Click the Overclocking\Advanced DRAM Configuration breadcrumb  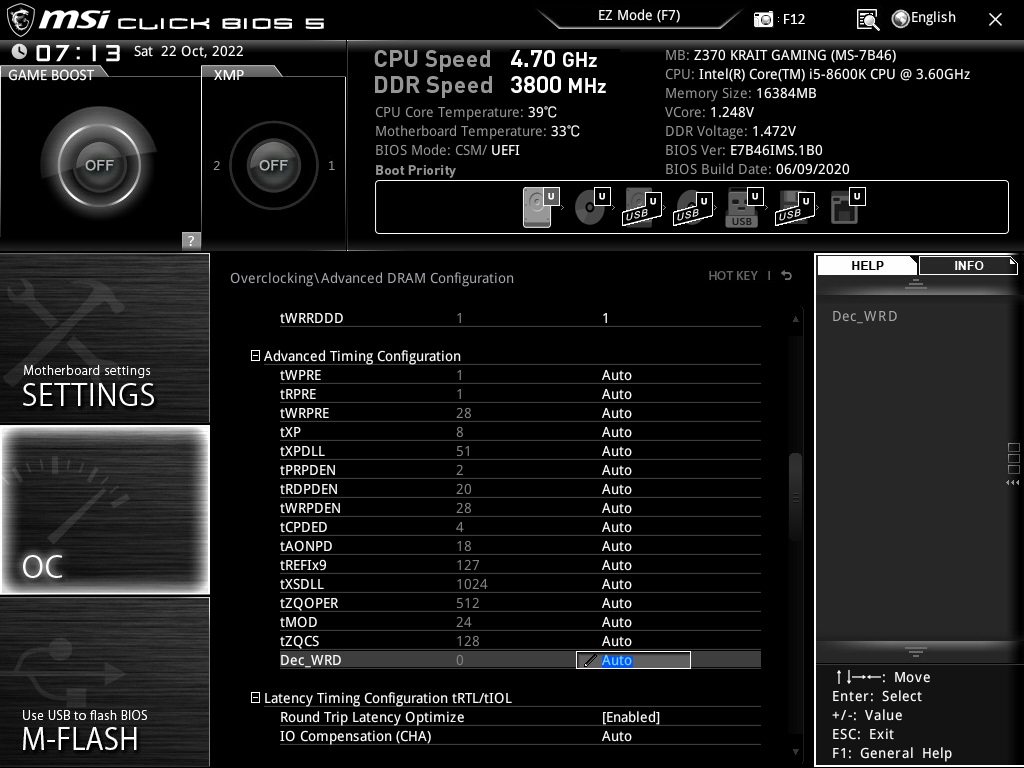(x=372, y=278)
